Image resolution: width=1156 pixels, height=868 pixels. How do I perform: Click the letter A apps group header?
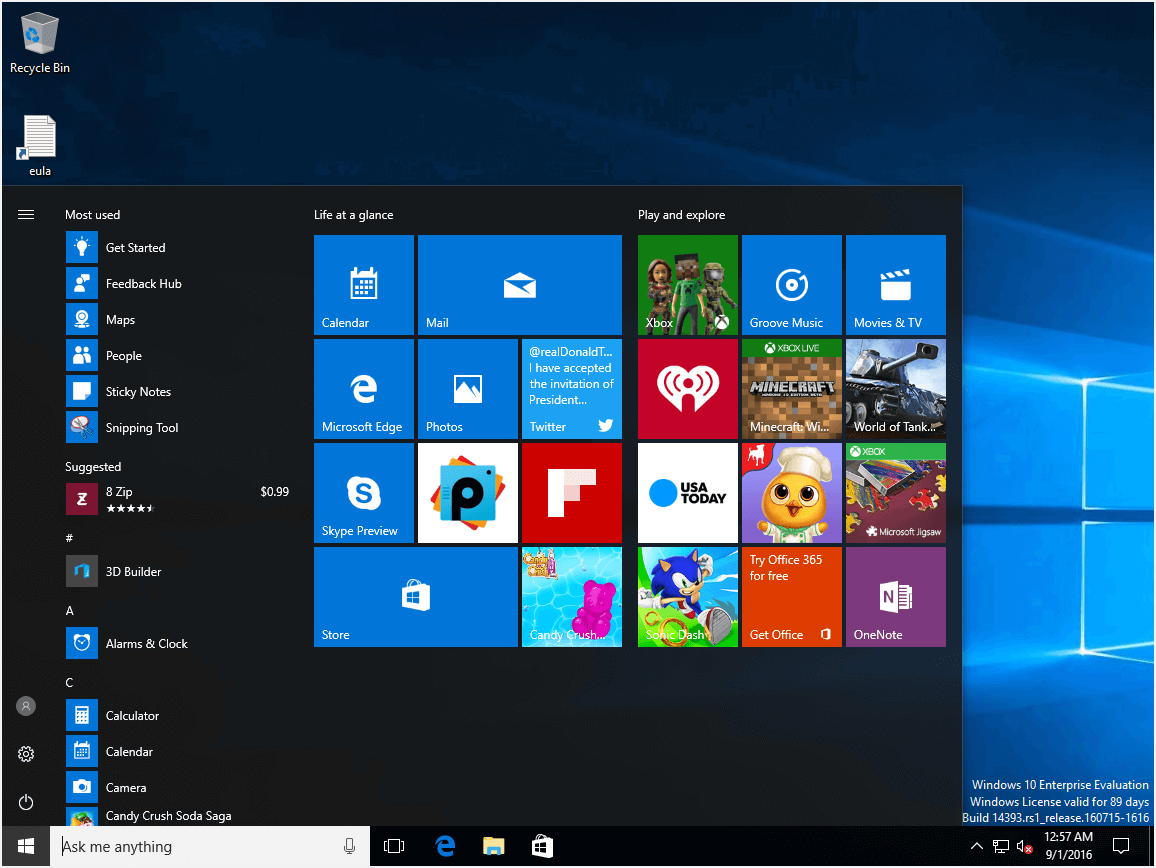point(70,610)
